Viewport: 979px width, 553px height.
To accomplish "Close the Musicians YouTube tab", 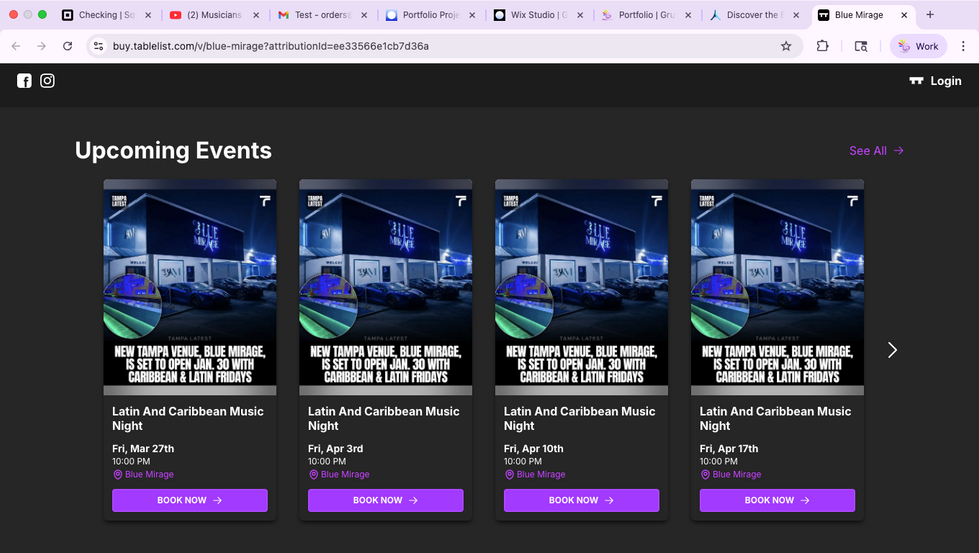I will 256,15.
